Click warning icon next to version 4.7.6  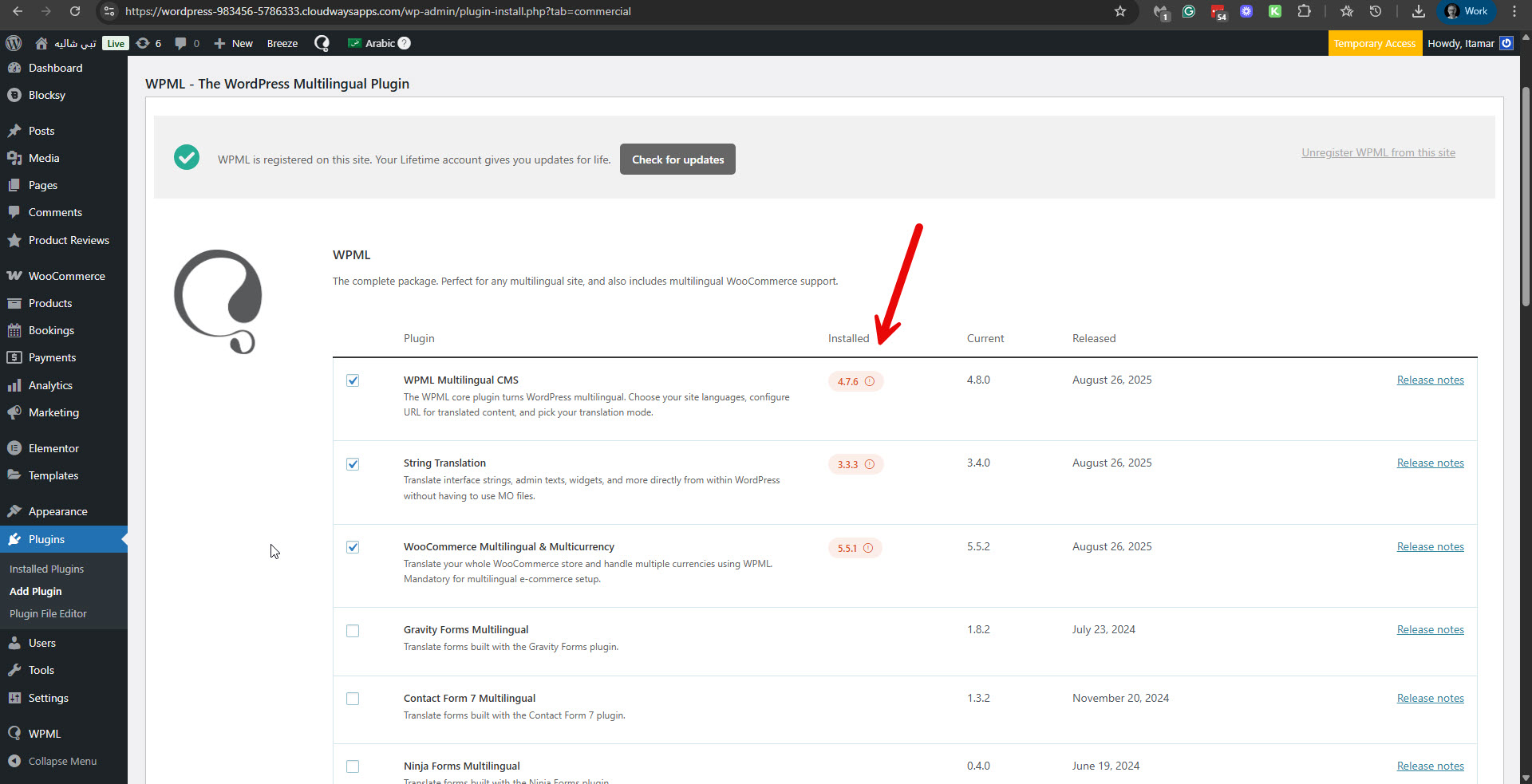click(870, 381)
